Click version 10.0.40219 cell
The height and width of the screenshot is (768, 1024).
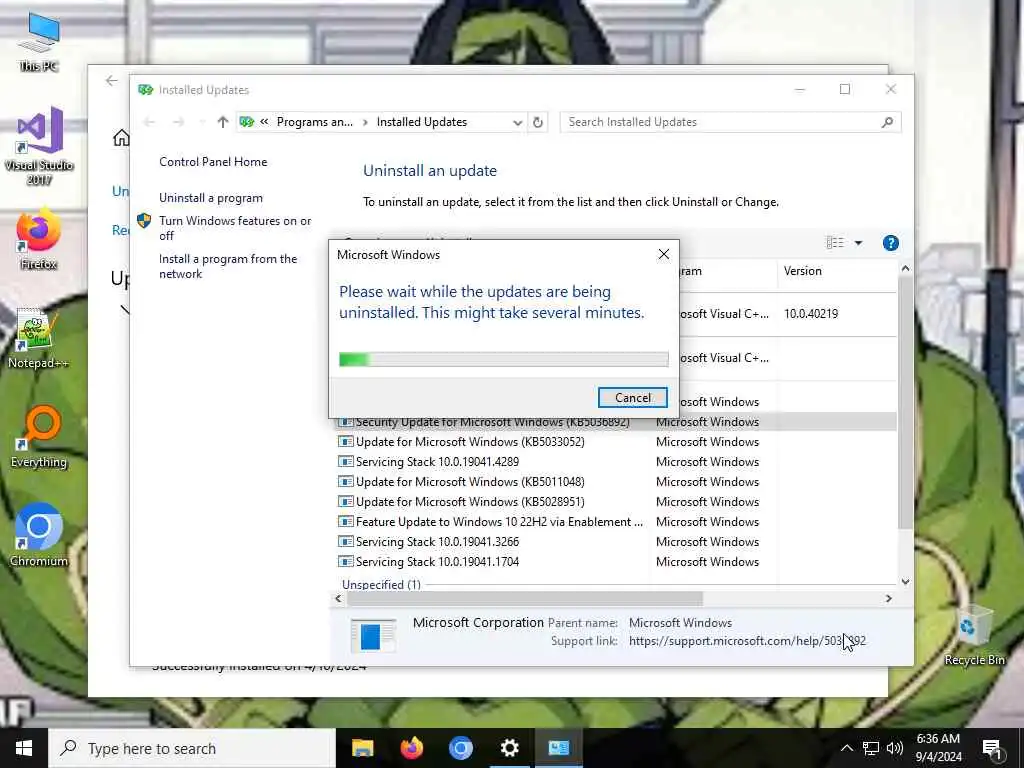tap(810, 313)
